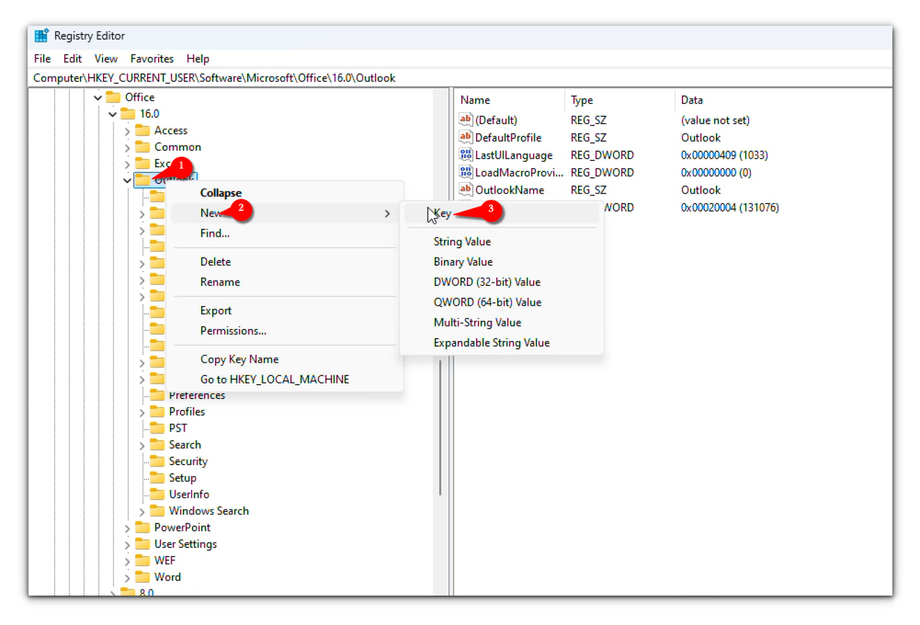Viewport: 920px width, 625px height.
Task: Expand the WEF tree node
Action: [x=127, y=561]
